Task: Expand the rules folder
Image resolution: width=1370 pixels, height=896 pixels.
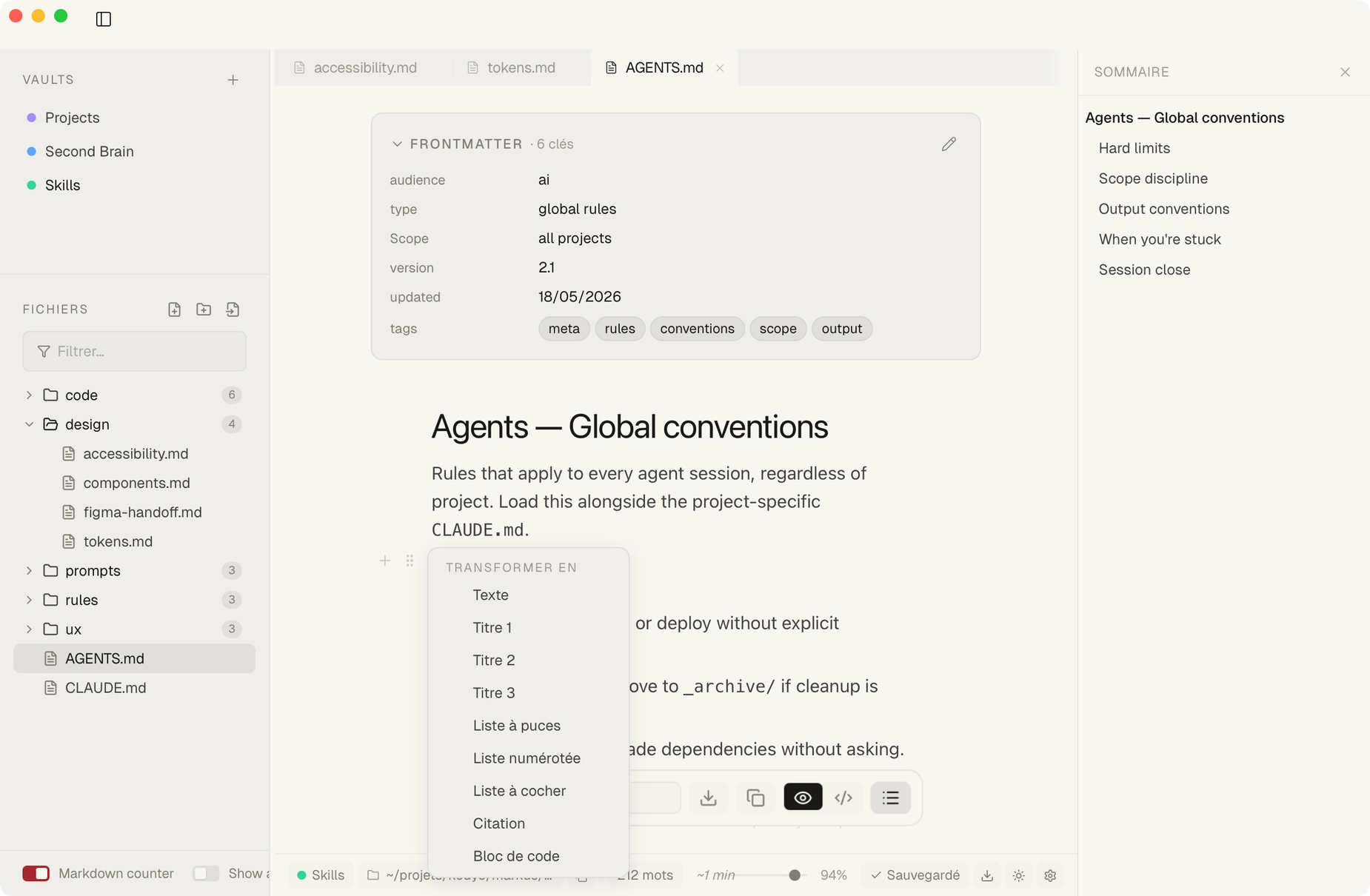Action: tap(29, 600)
